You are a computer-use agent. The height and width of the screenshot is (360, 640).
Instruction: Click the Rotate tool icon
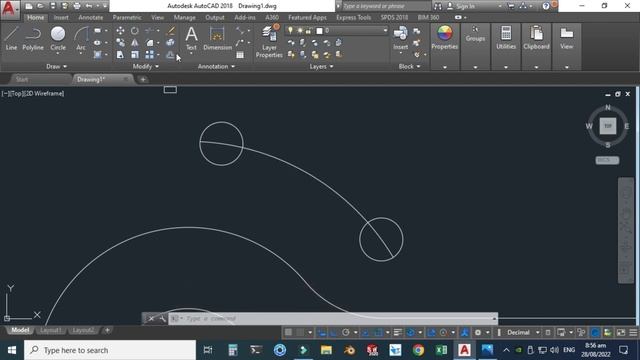tap(135, 31)
